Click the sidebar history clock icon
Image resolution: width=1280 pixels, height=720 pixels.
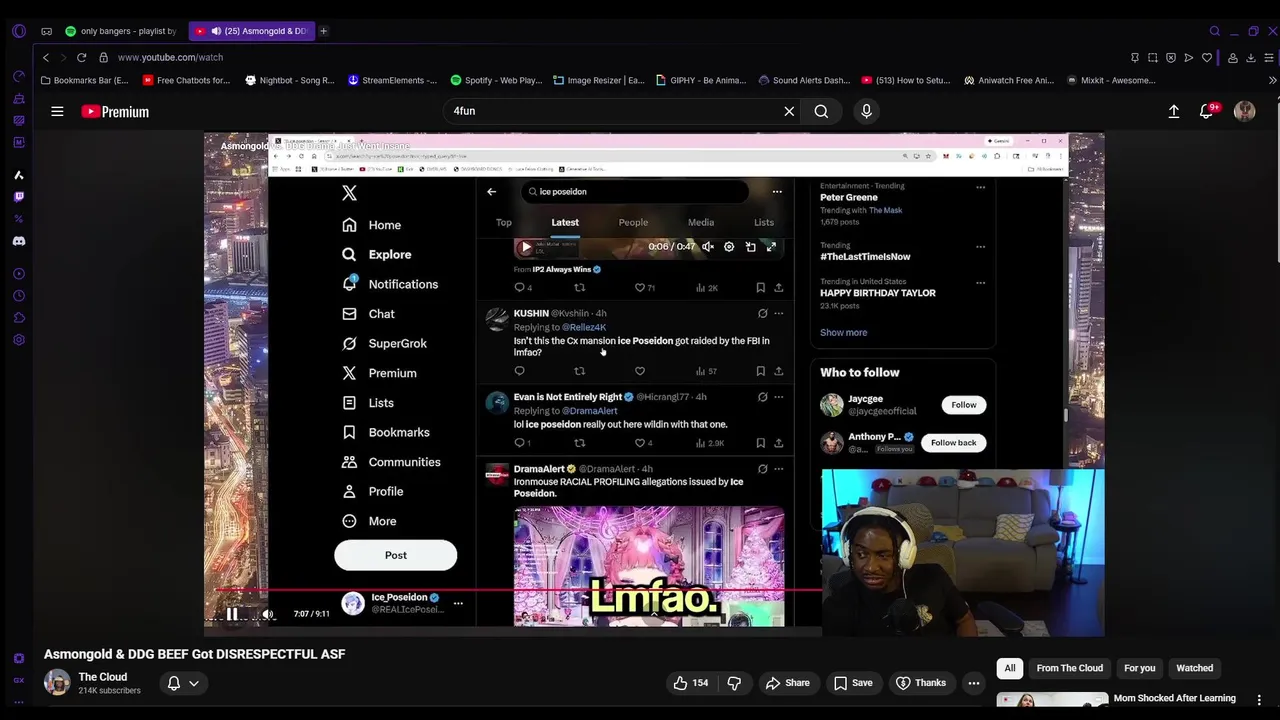coord(19,296)
